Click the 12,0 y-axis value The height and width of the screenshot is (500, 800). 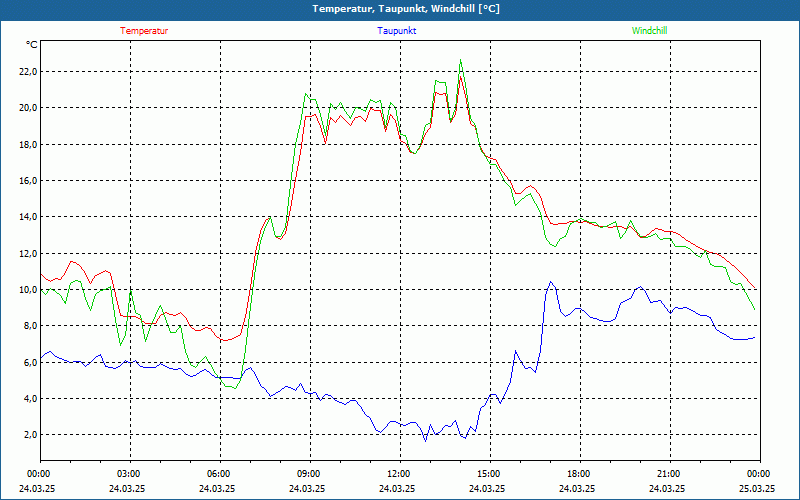[x=28, y=254]
